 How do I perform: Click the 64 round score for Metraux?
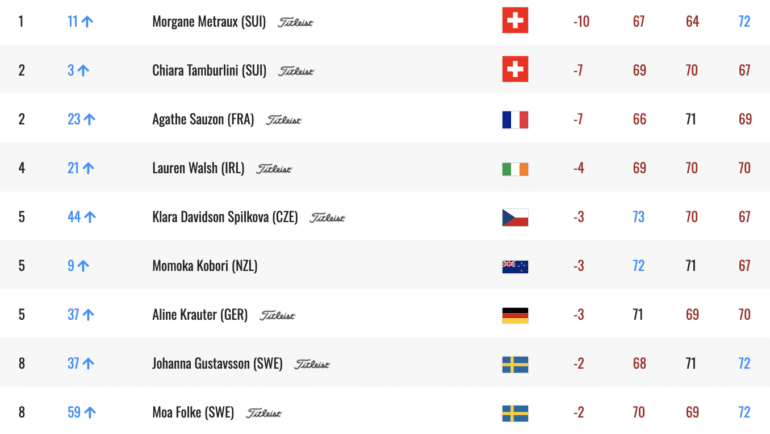(692, 22)
